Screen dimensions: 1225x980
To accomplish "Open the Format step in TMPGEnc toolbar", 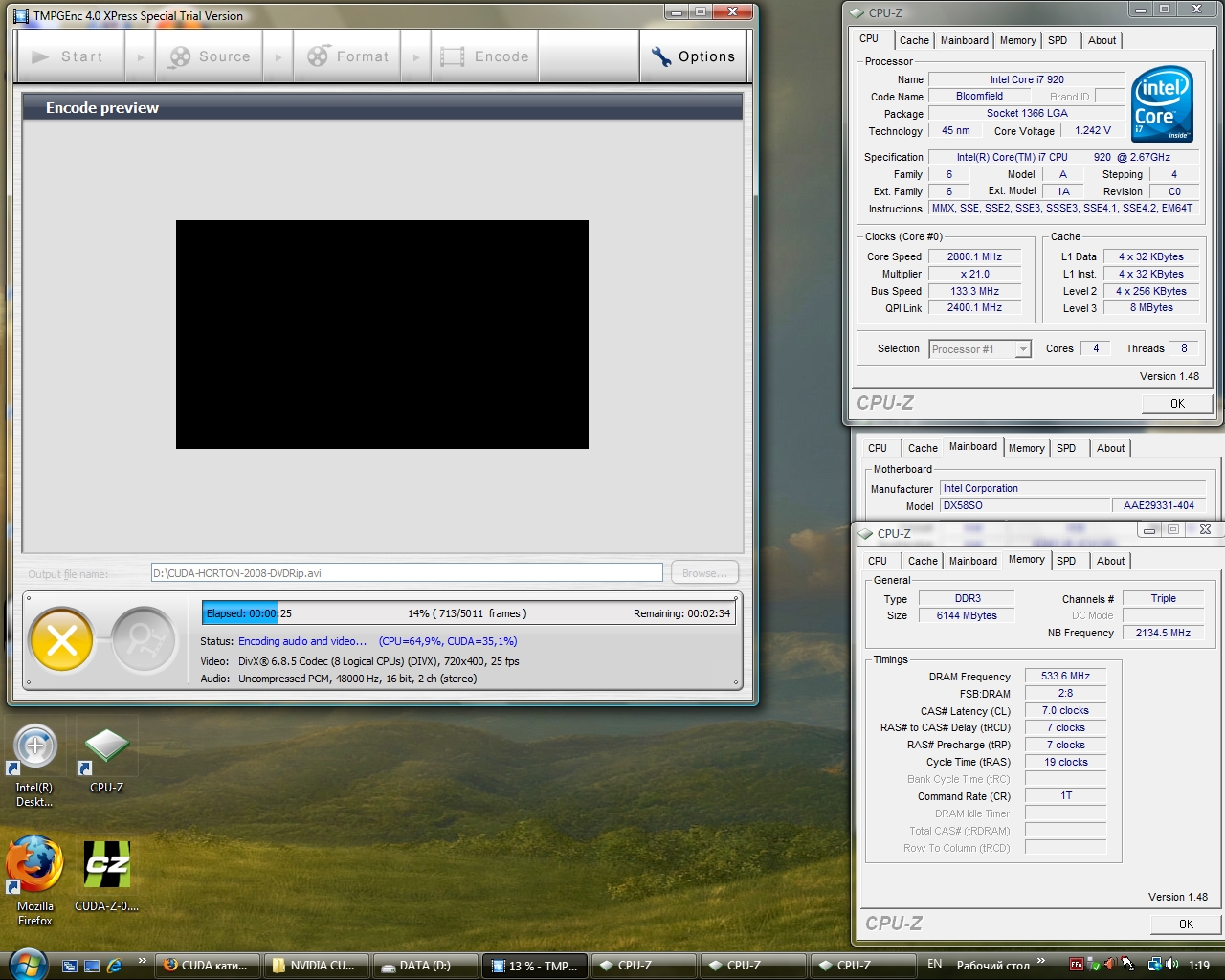I will [347, 56].
